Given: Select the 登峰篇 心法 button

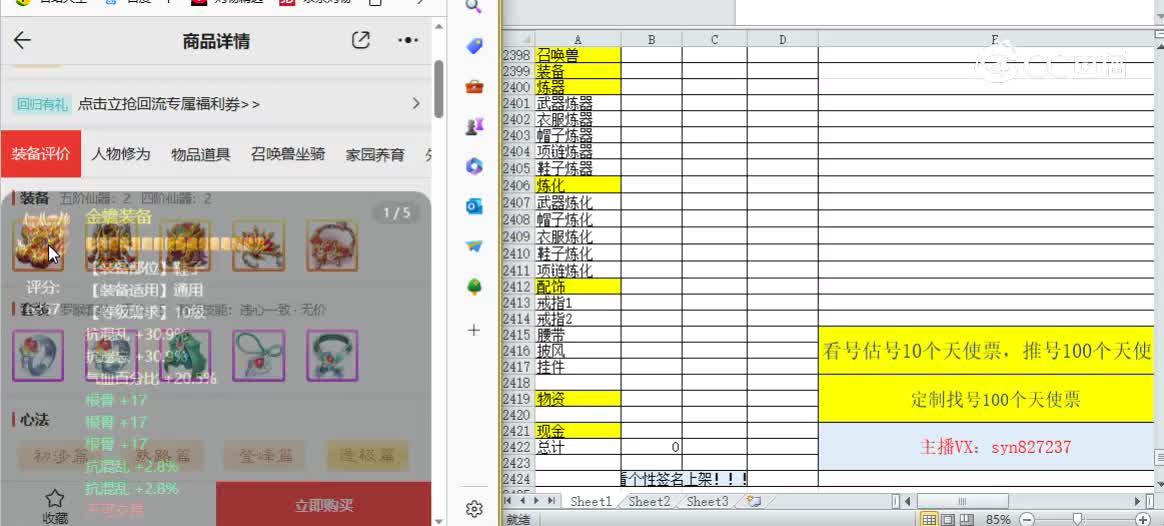Looking at the screenshot, I should pos(264,456).
